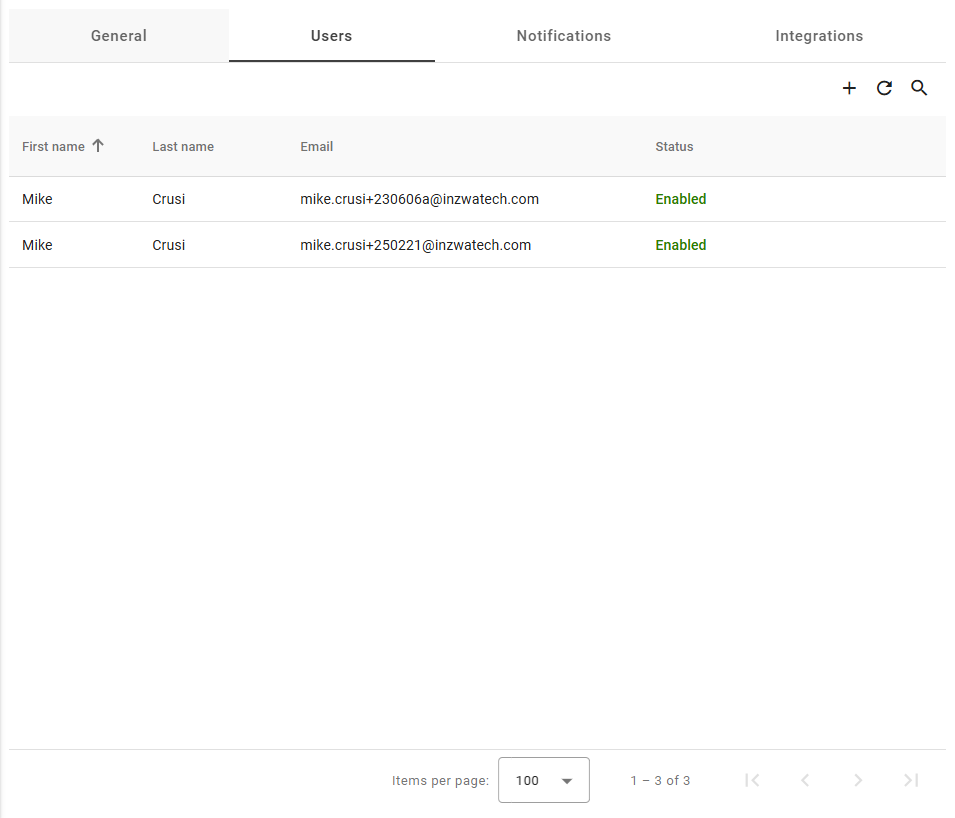
Task: Switch to the Integrations tab
Action: (x=819, y=36)
